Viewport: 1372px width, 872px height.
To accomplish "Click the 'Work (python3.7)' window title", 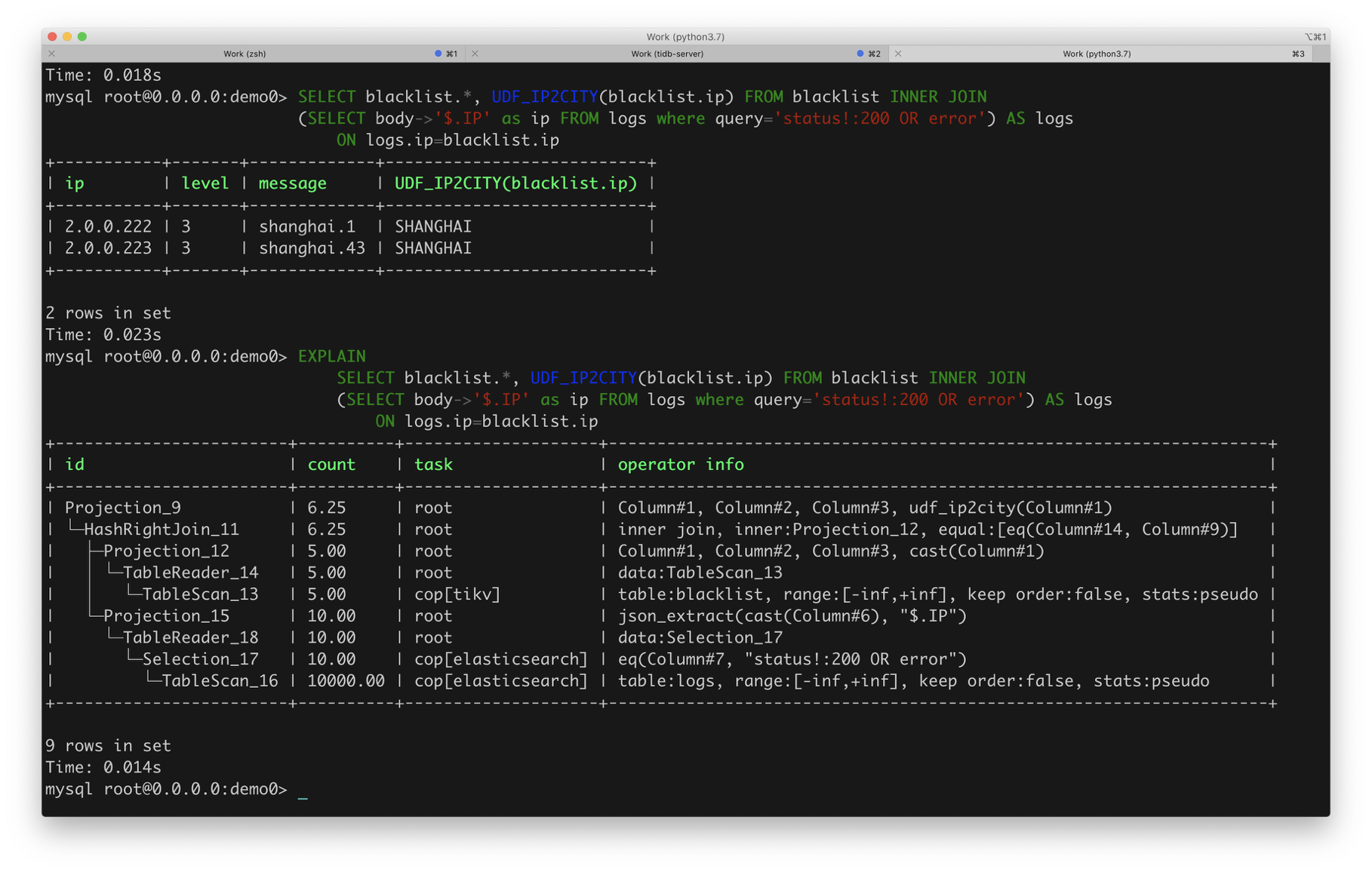I will tap(685, 36).
